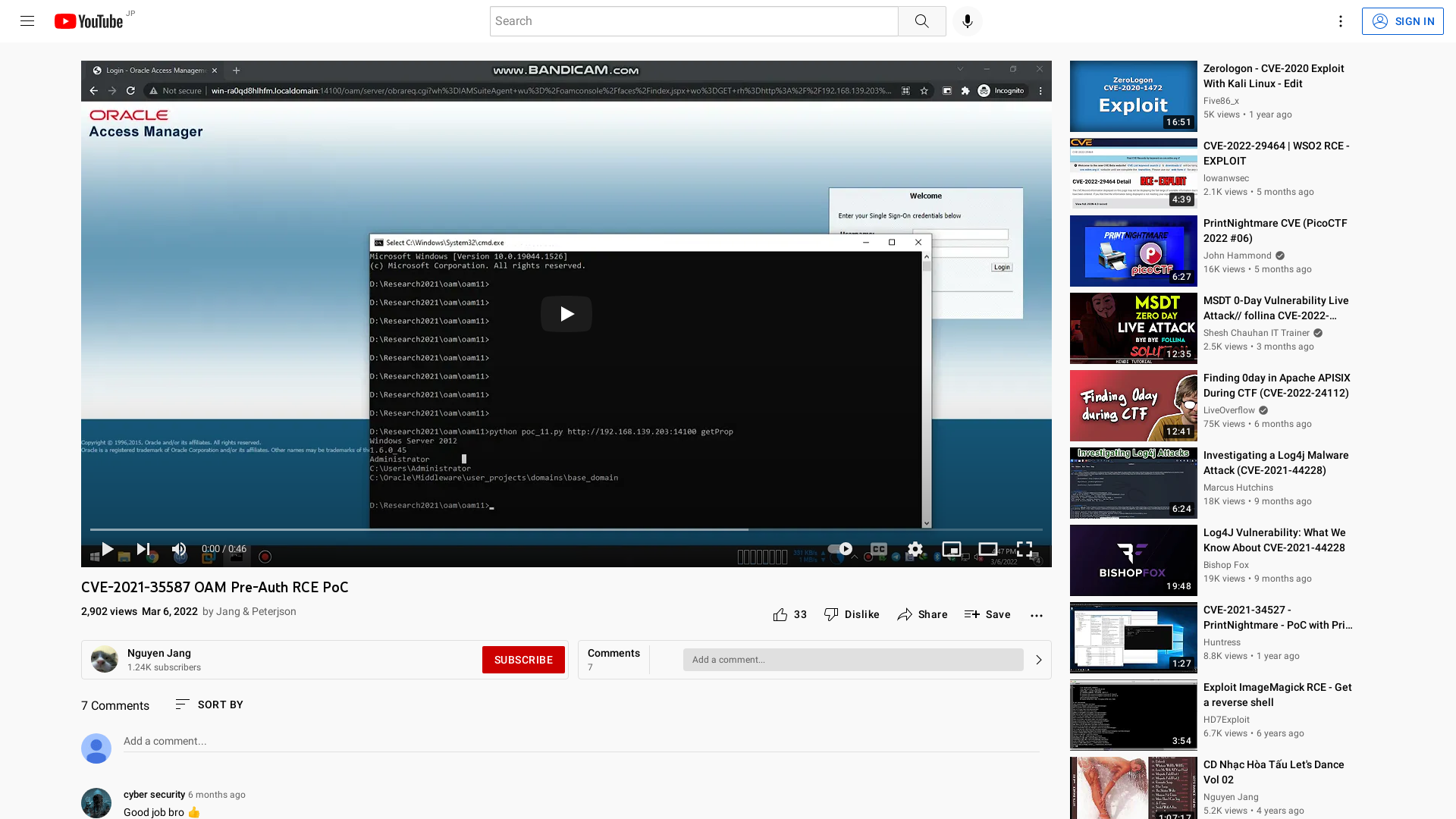Save the video to a playlist
The height and width of the screenshot is (819, 1456).
tap(987, 614)
